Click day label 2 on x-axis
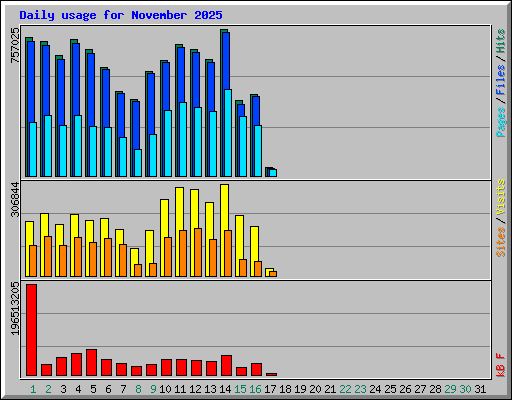The image size is (512, 400). [x=48, y=389]
